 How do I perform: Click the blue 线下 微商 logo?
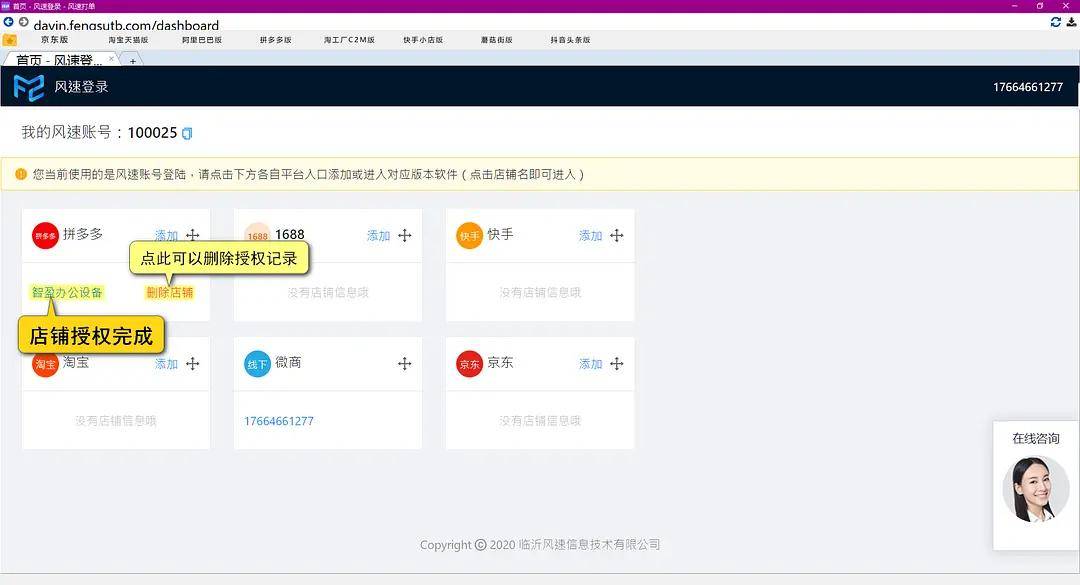258,364
